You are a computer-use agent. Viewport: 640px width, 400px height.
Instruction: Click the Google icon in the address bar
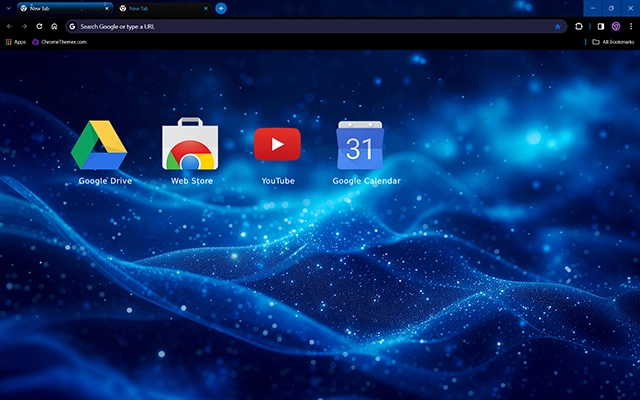coord(72,27)
